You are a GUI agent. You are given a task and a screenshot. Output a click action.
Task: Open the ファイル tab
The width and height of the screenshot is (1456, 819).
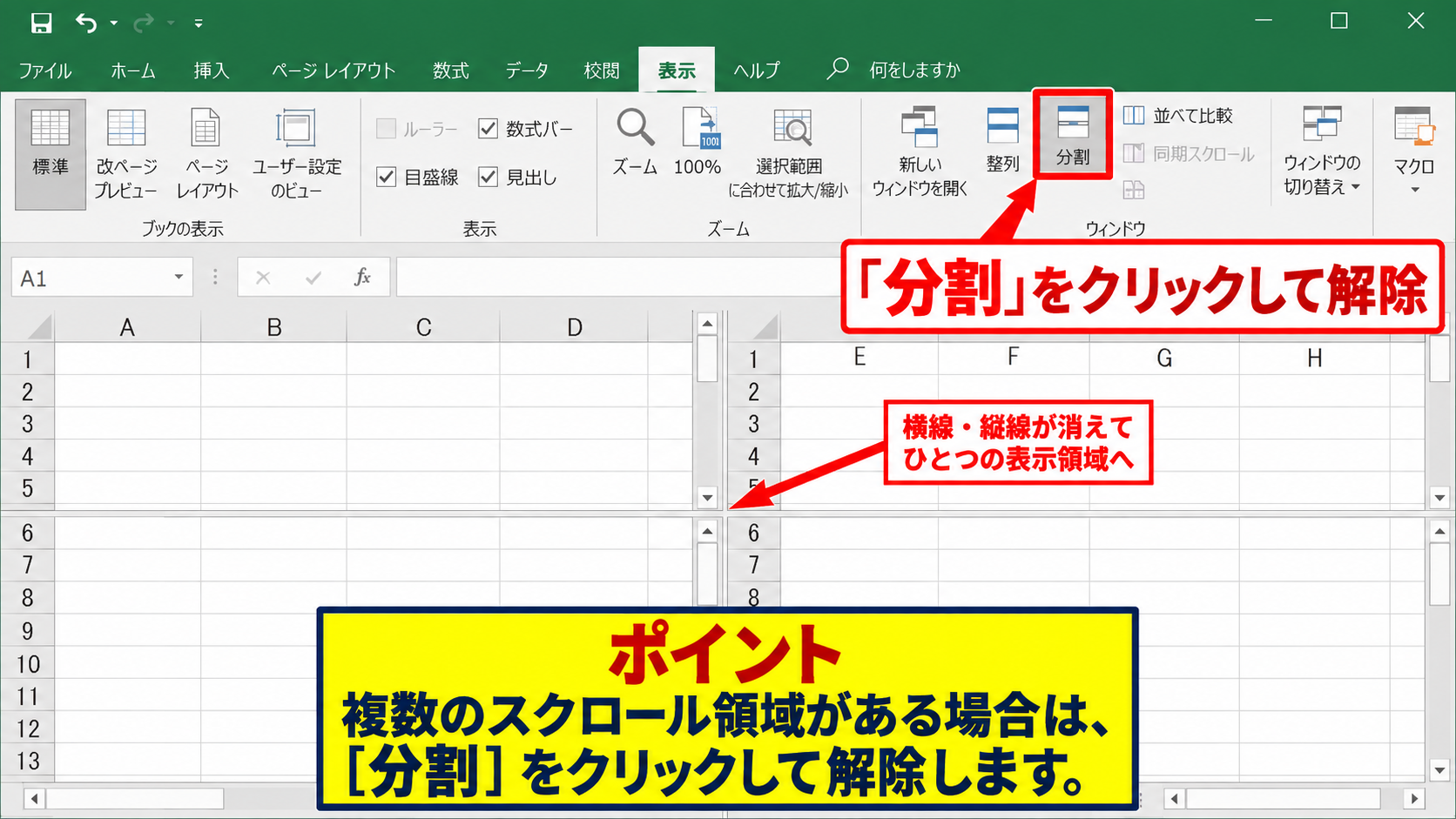tap(45, 70)
